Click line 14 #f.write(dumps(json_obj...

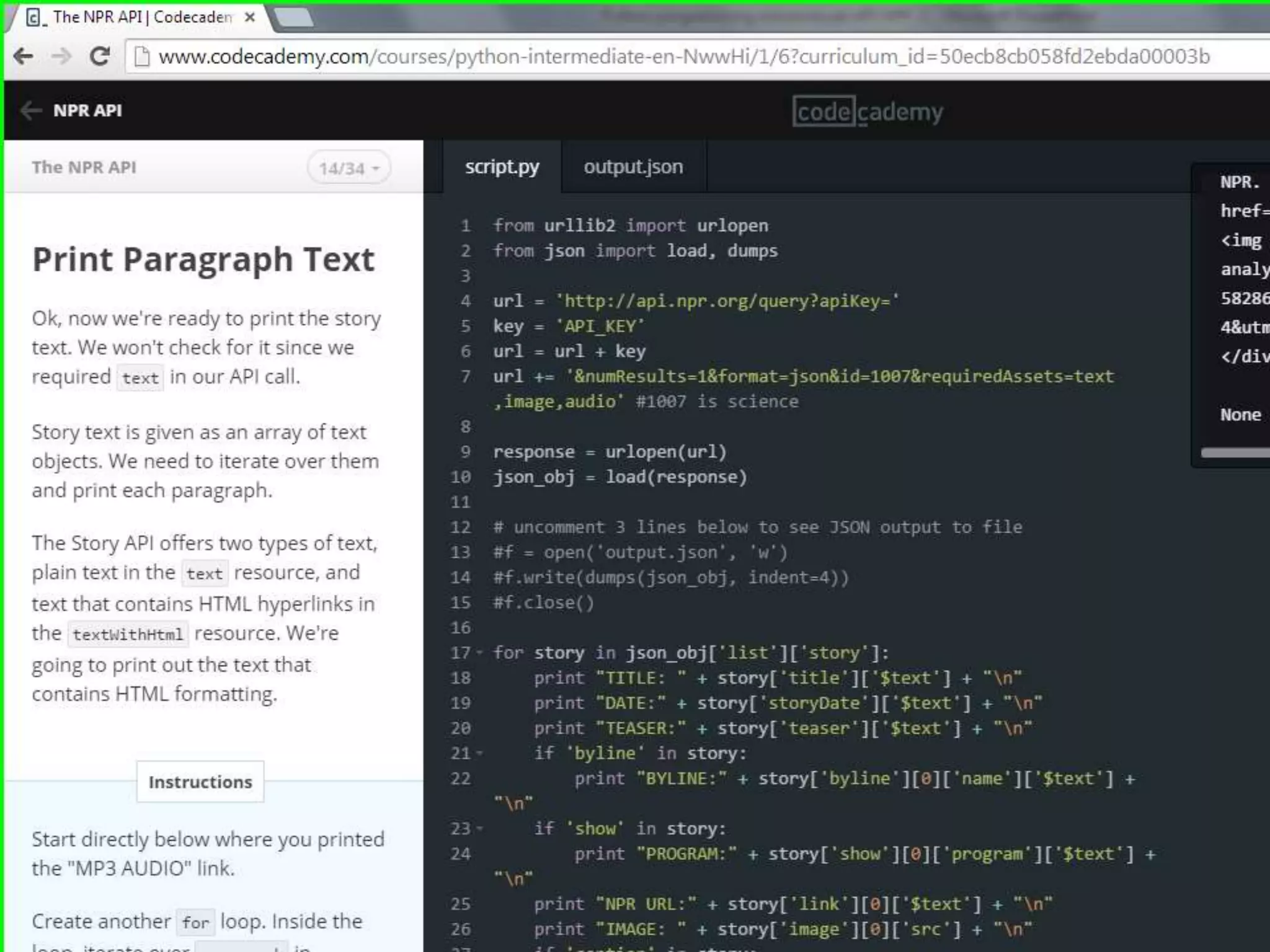click(x=671, y=577)
